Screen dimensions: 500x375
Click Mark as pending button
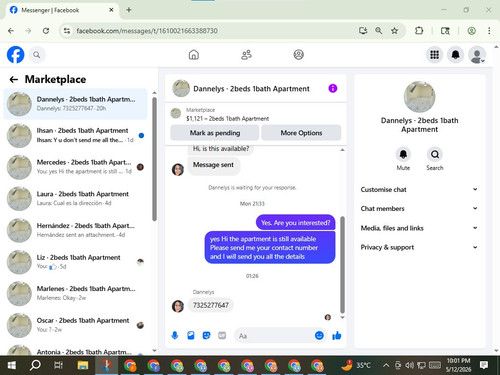click(x=215, y=133)
